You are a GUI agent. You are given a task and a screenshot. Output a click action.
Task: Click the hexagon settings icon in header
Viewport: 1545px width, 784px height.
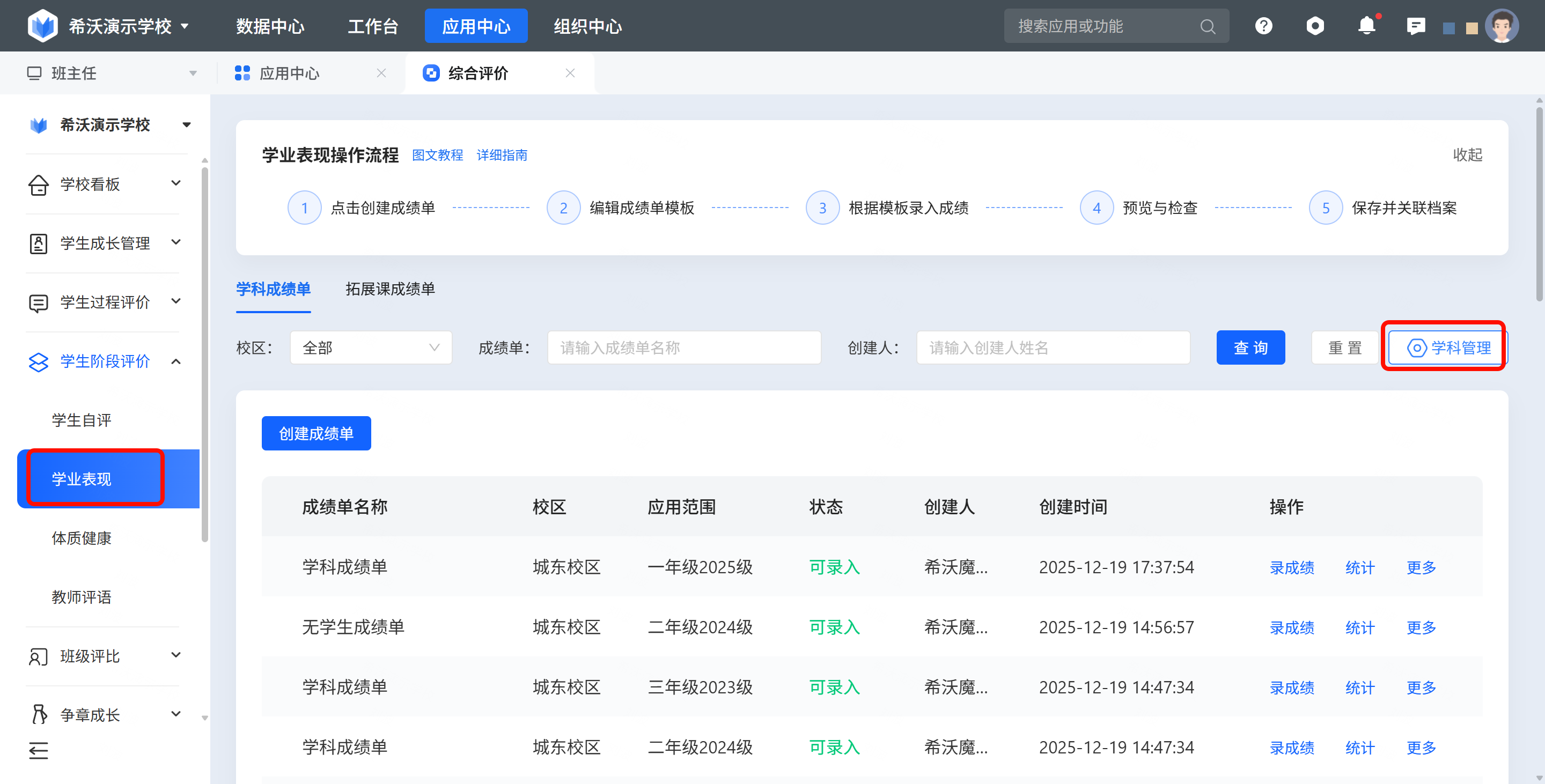[x=1315, y=26]
